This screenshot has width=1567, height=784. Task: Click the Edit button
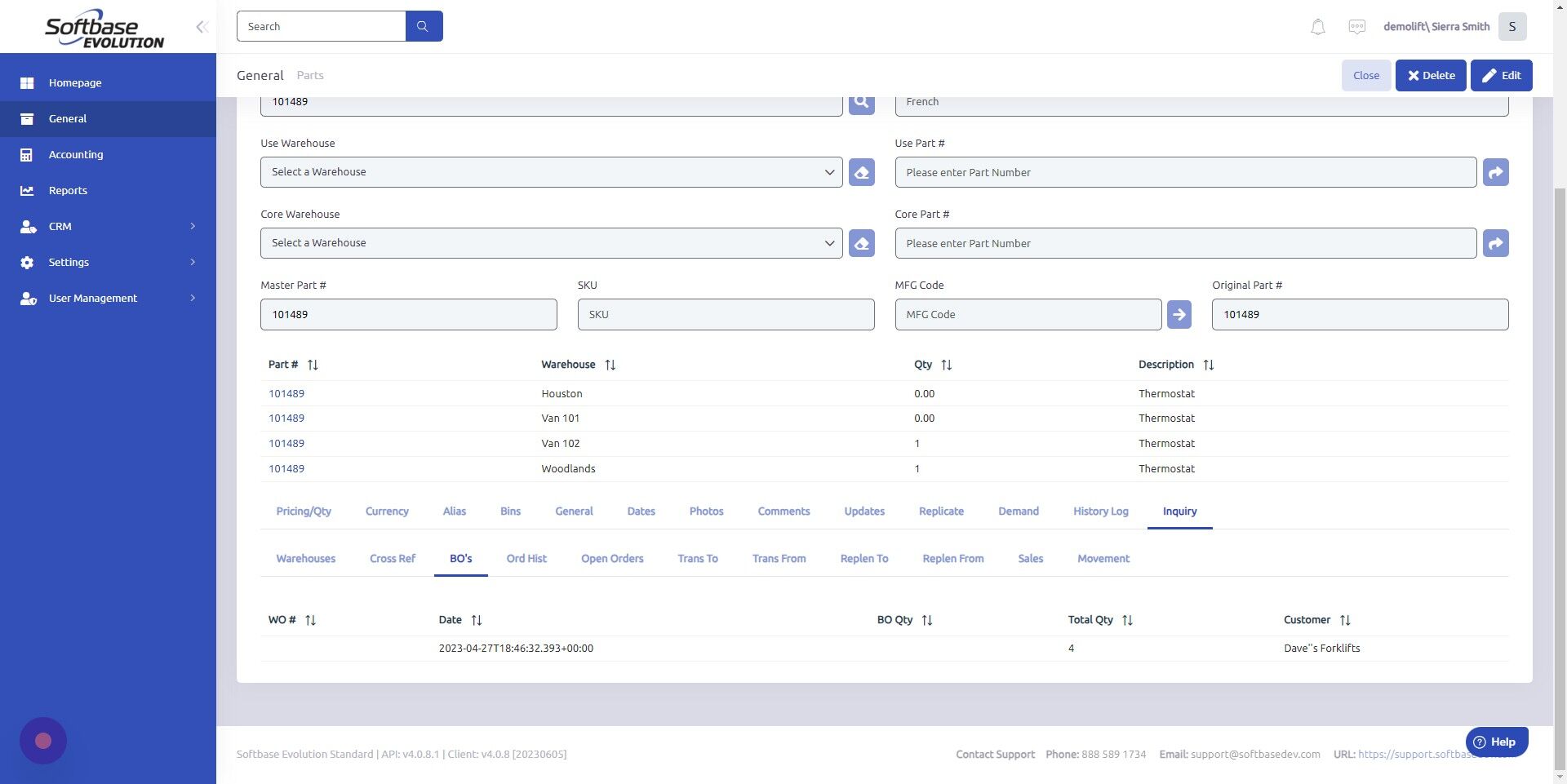click(1502, 75)
